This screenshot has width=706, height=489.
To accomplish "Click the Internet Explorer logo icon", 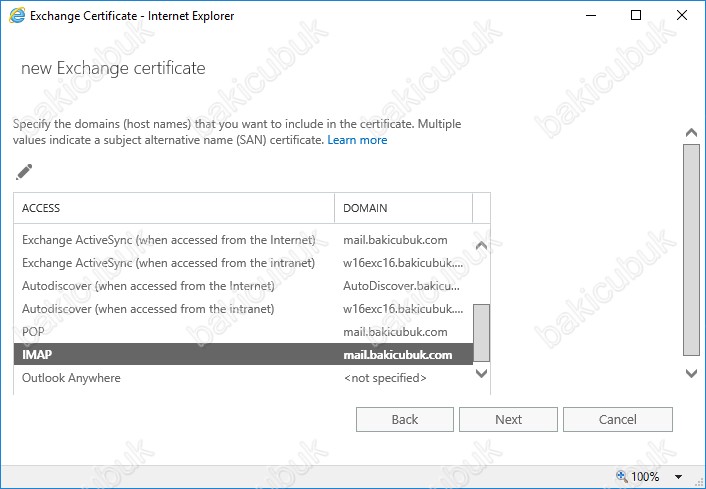I will [x=17, y=15].
